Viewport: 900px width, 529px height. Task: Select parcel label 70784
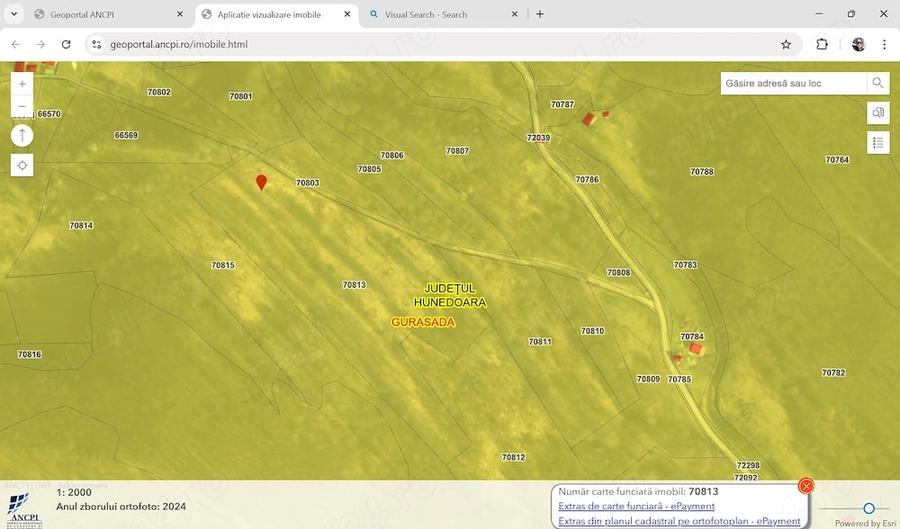(692, 337)
